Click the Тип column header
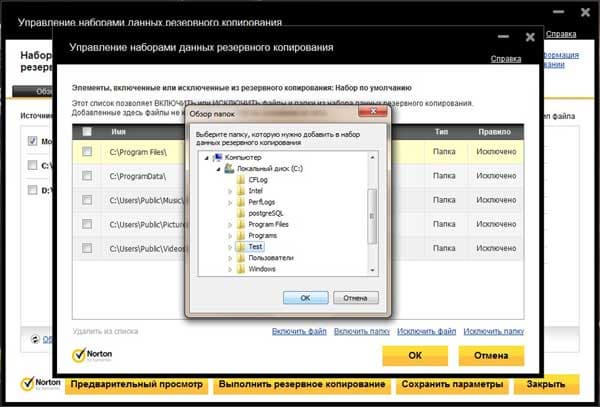600x407 pixels. pyautogui.click(x=441, y=132)
